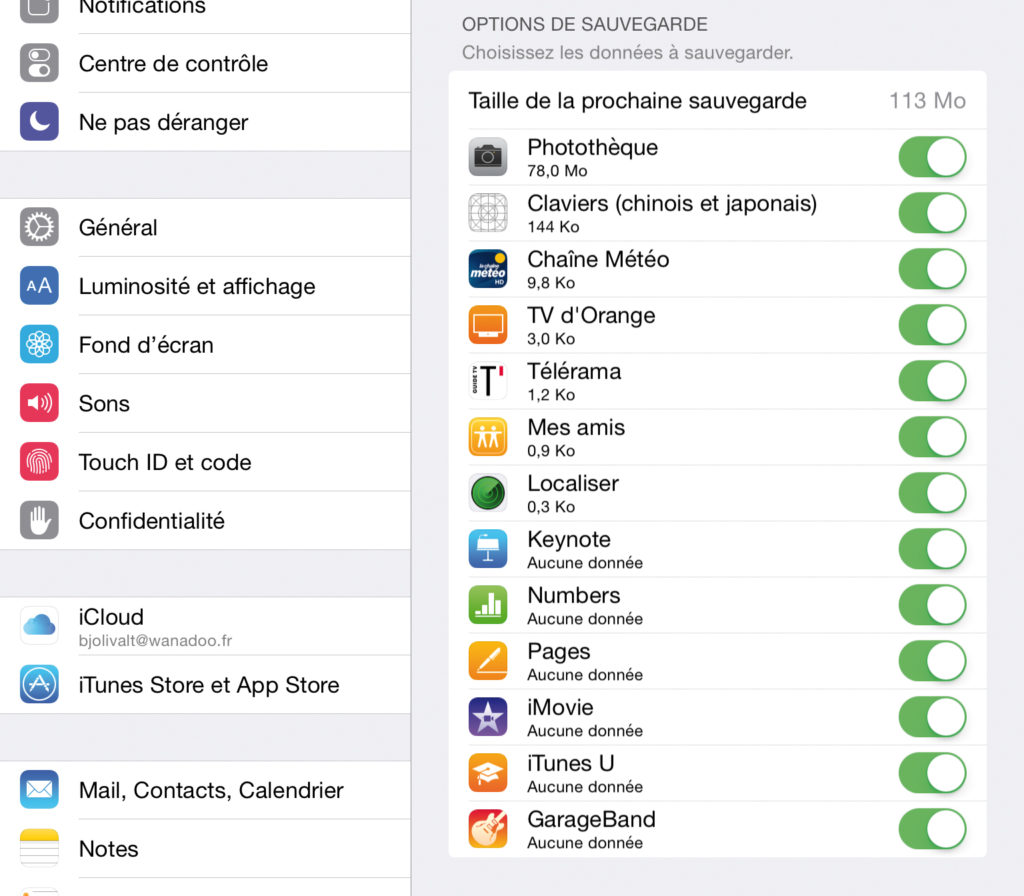The width and height of the screenshot is (1024, 896).
Task: Tap the App Store icon in sidebar
Action: click(39, 684)
